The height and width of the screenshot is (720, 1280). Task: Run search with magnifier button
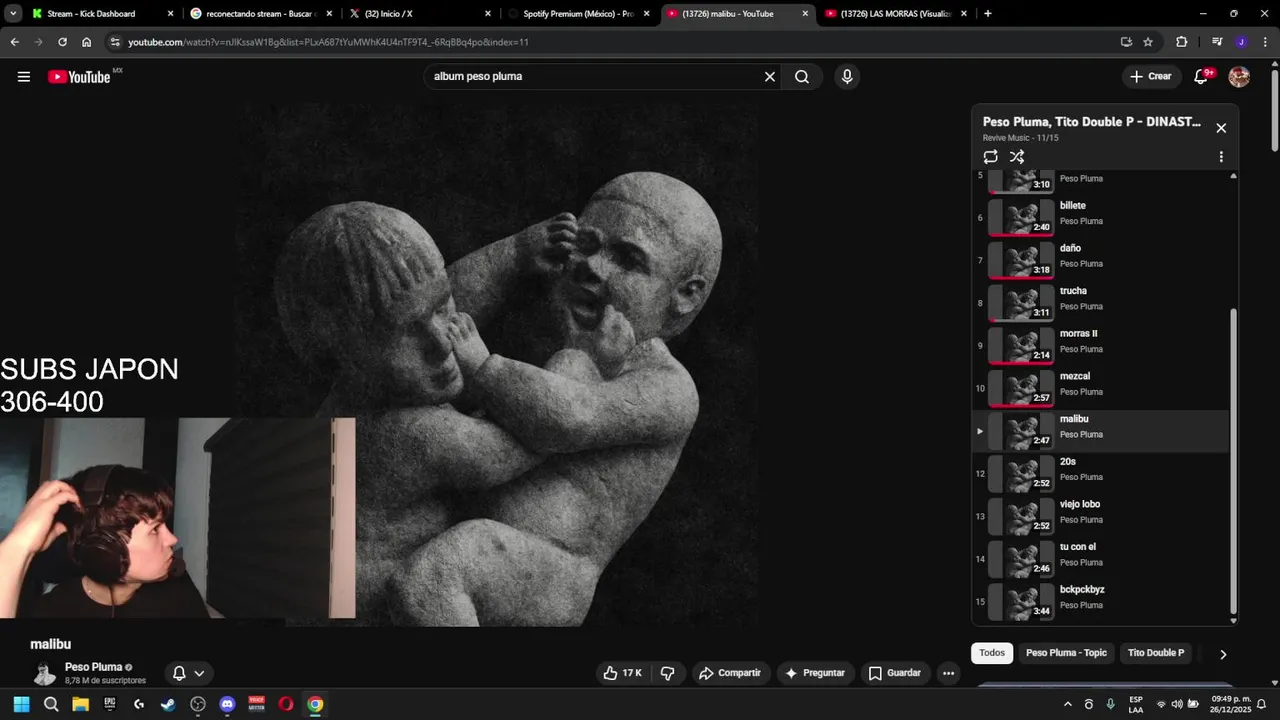[x=802, y=77]
